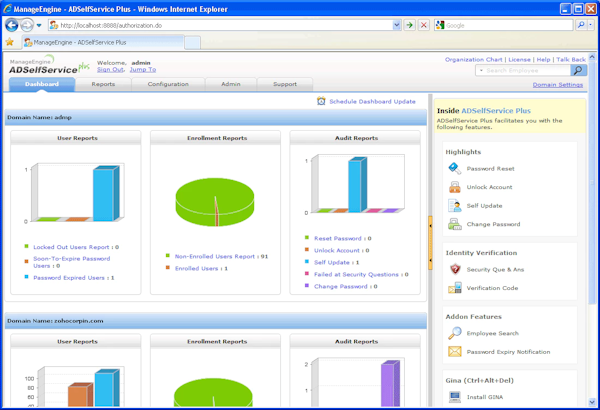Image resolution: width=600 pixels, height=410 pixels.
Task: Collapse side panel using upper splitter arrow
Action: tap(430, 226)
